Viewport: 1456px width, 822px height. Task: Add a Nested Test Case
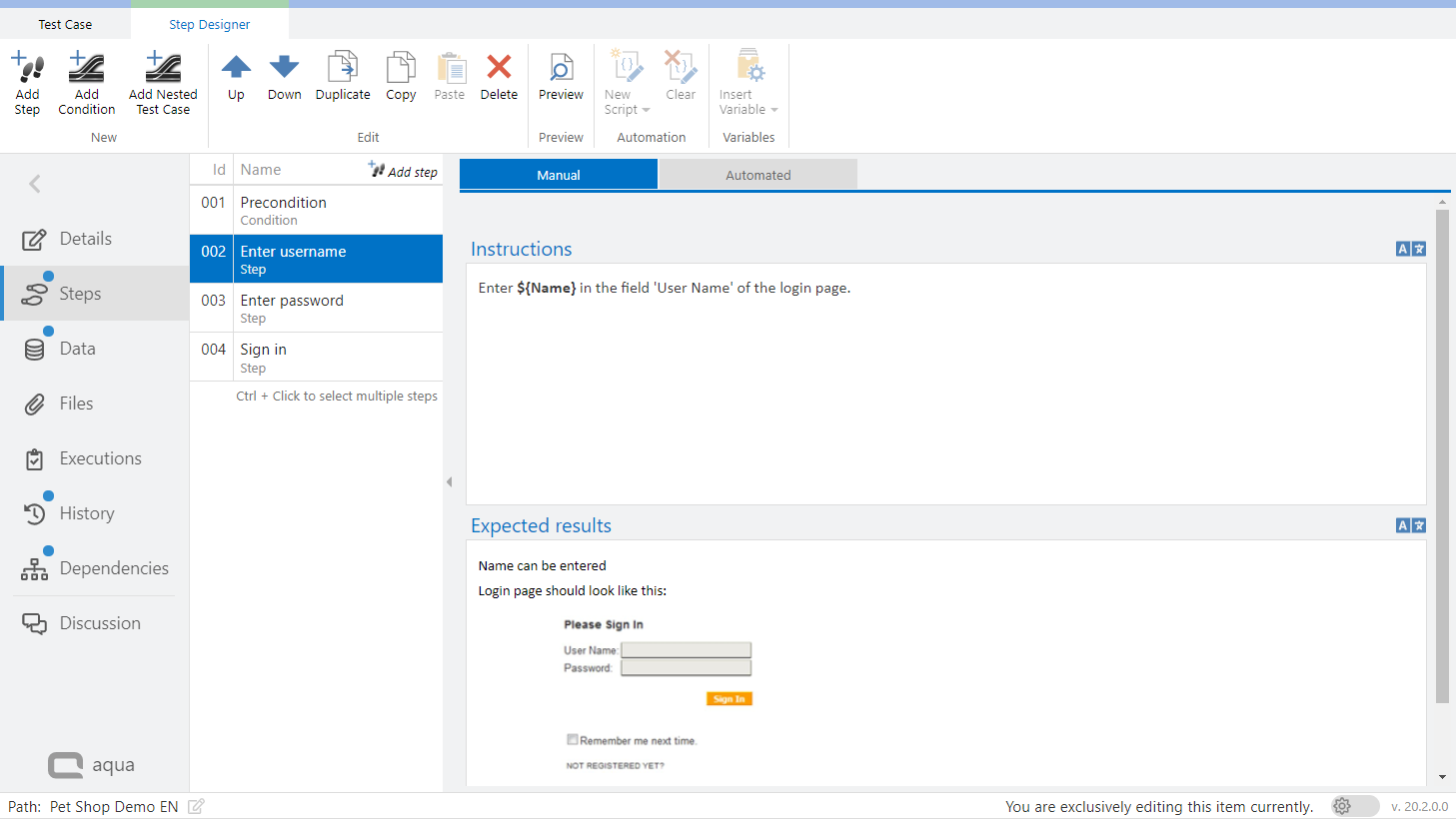(x=163, y=68)
